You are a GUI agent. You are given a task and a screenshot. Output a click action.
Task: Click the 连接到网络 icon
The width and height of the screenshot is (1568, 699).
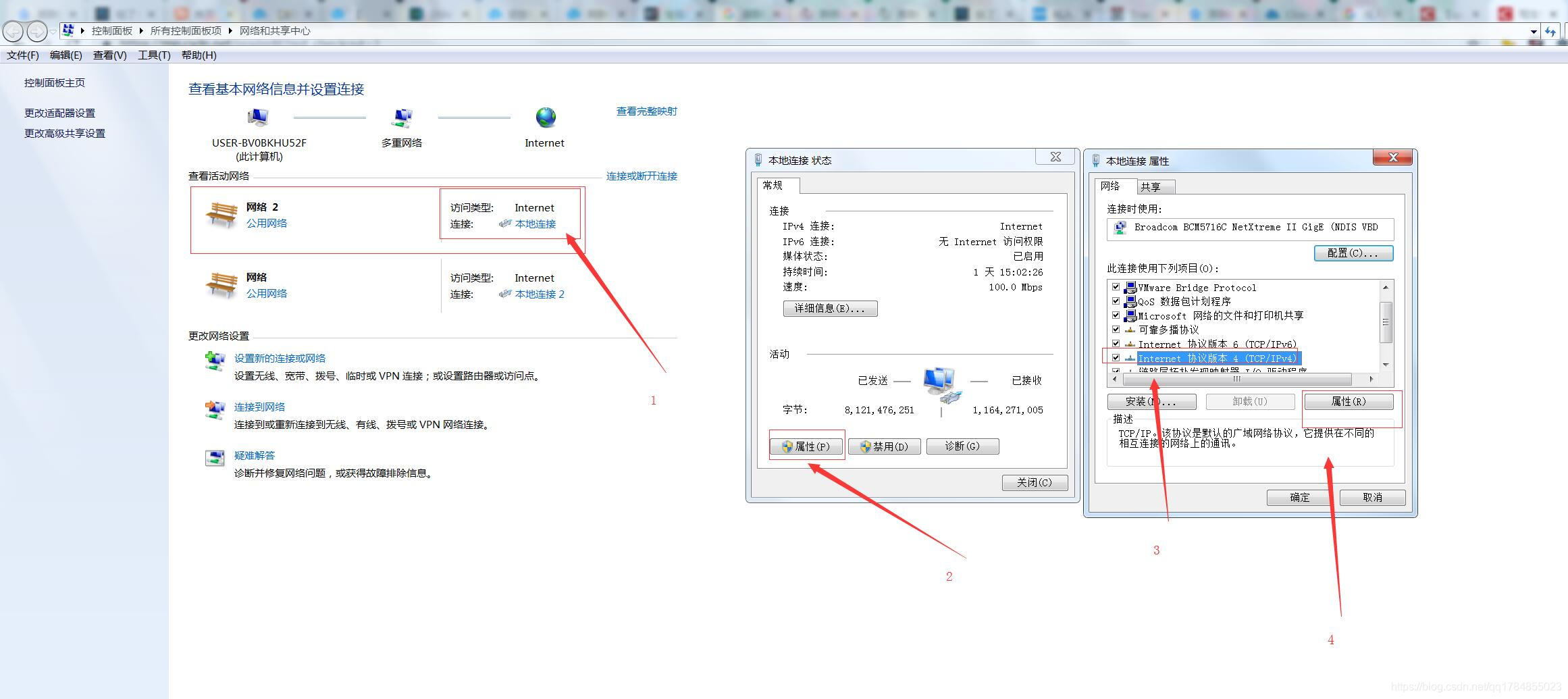pos(215,409)
